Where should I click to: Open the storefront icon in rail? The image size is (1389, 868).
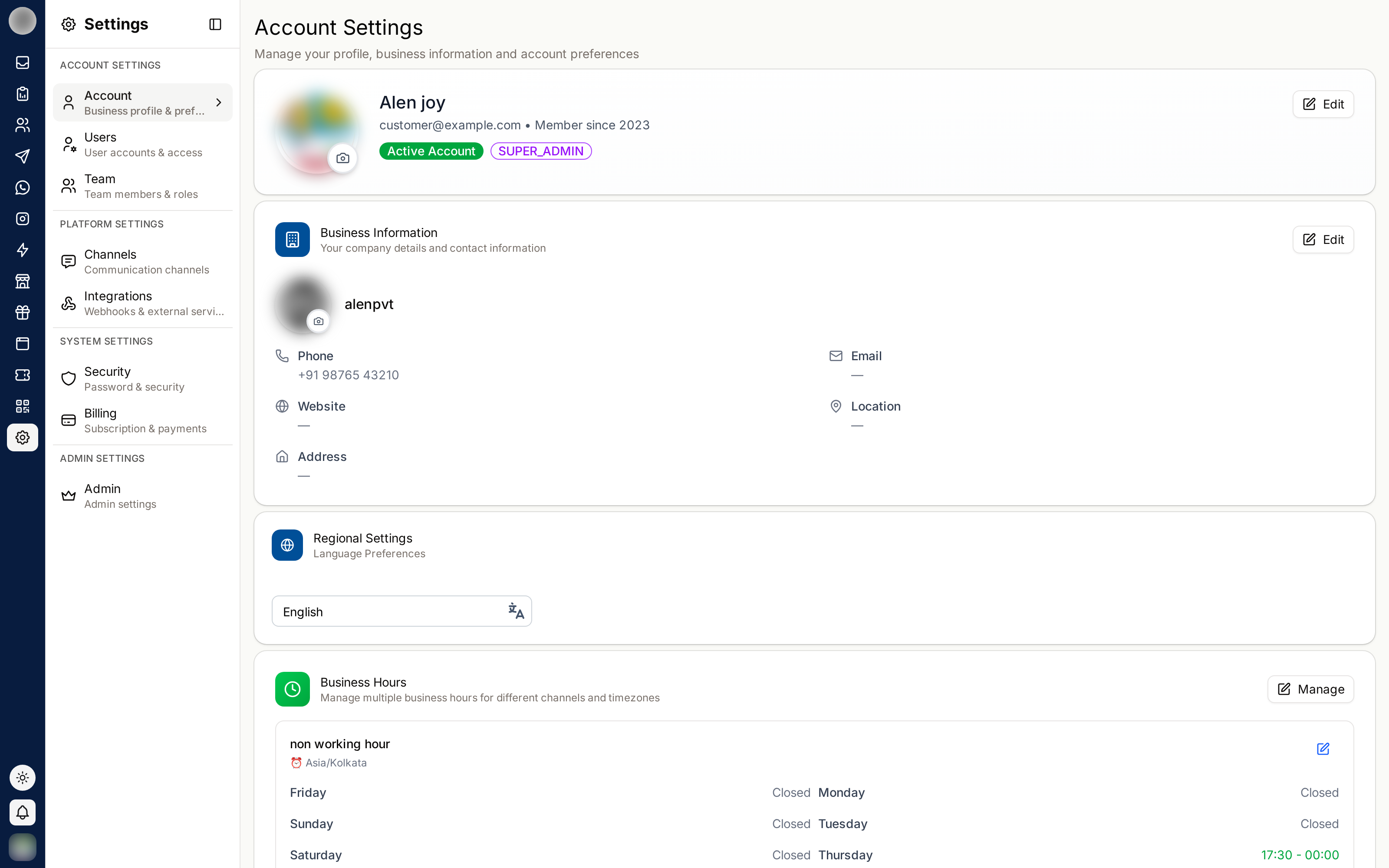(x=23, y=281)
